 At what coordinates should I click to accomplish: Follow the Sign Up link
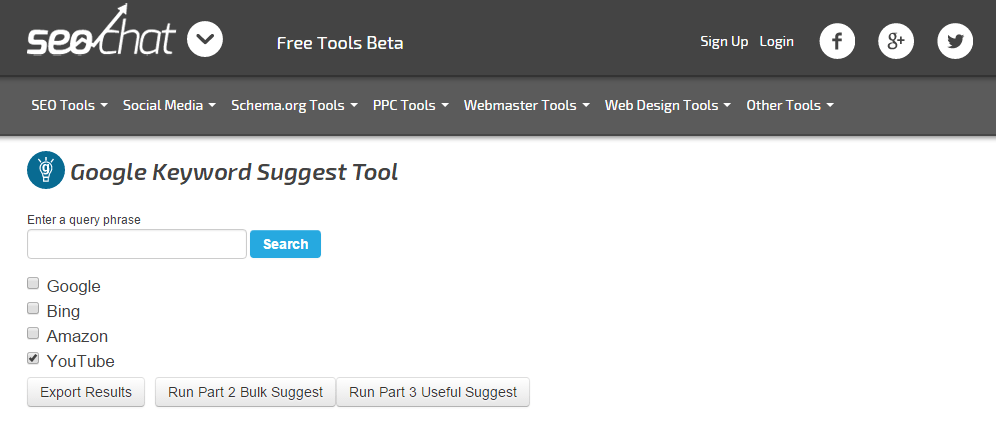(724, 41)
